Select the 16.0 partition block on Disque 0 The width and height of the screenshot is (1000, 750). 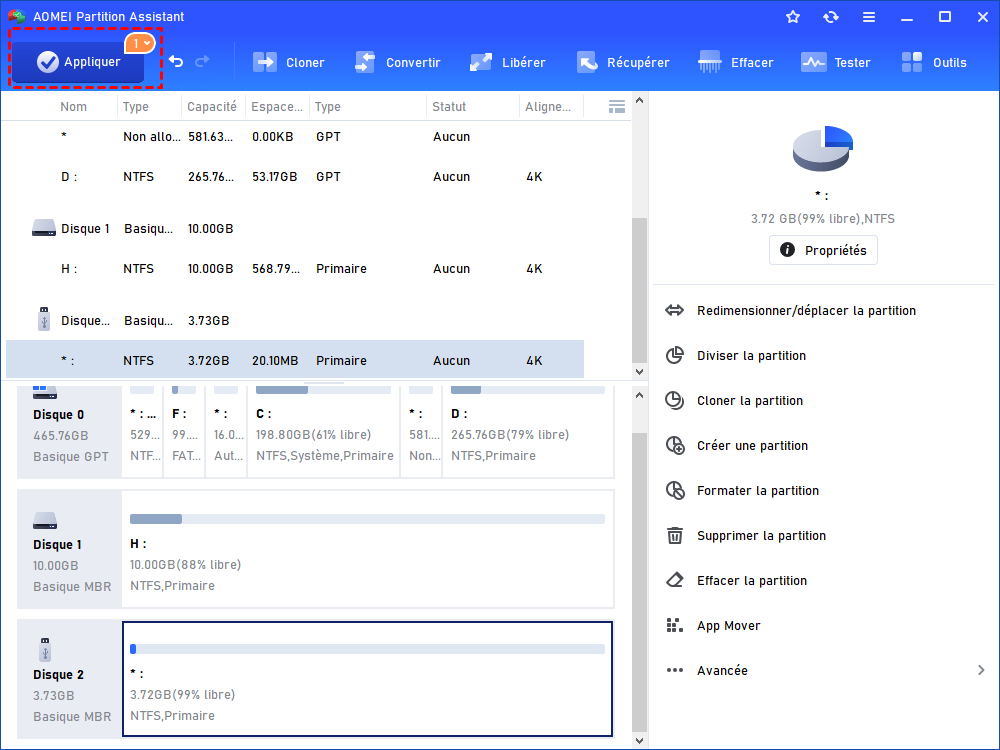pos(226,430)
